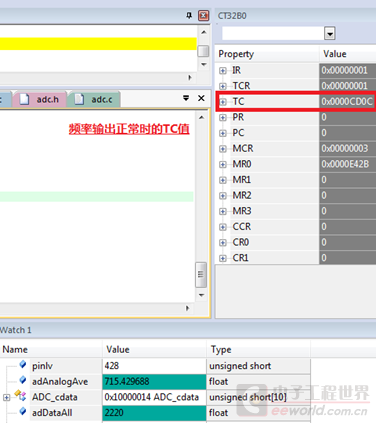
Task: Expand ADC_cdata array in Watch 1
Action: 6,397
